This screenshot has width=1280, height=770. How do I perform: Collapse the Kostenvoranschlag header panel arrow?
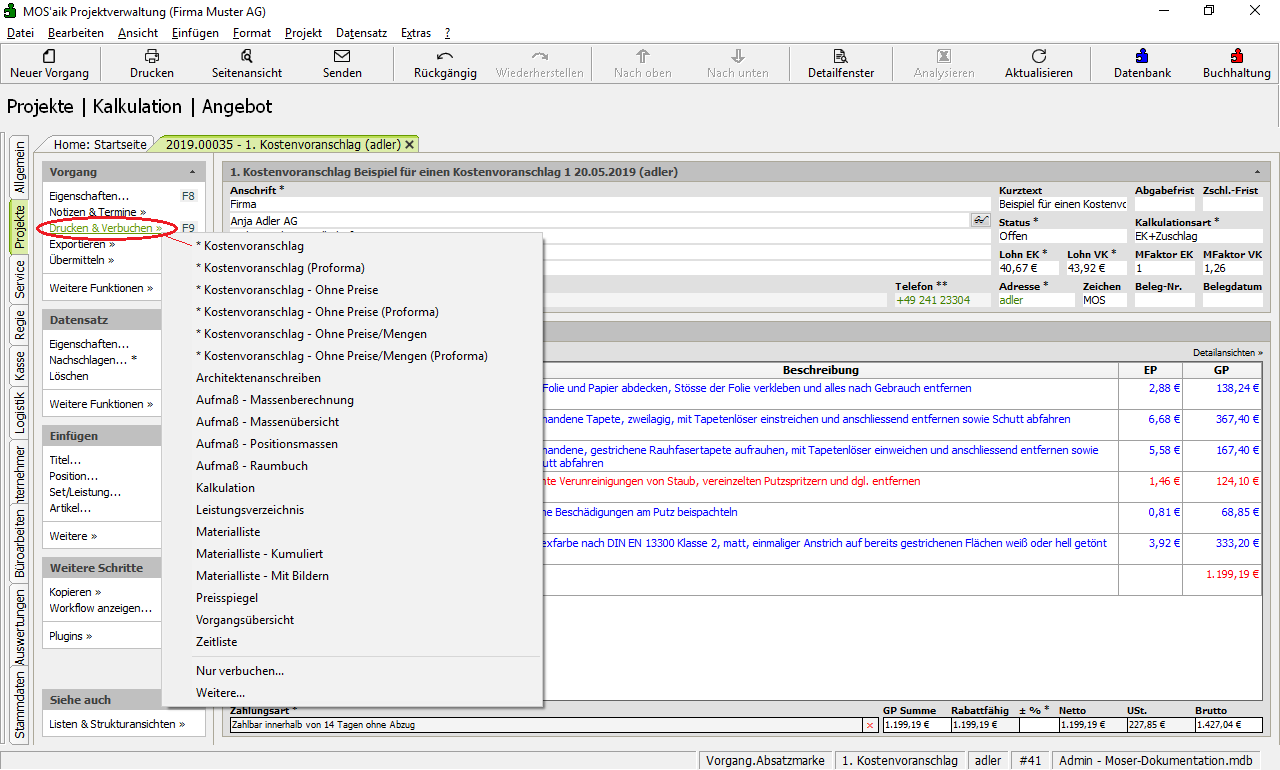coord(1256,172)
